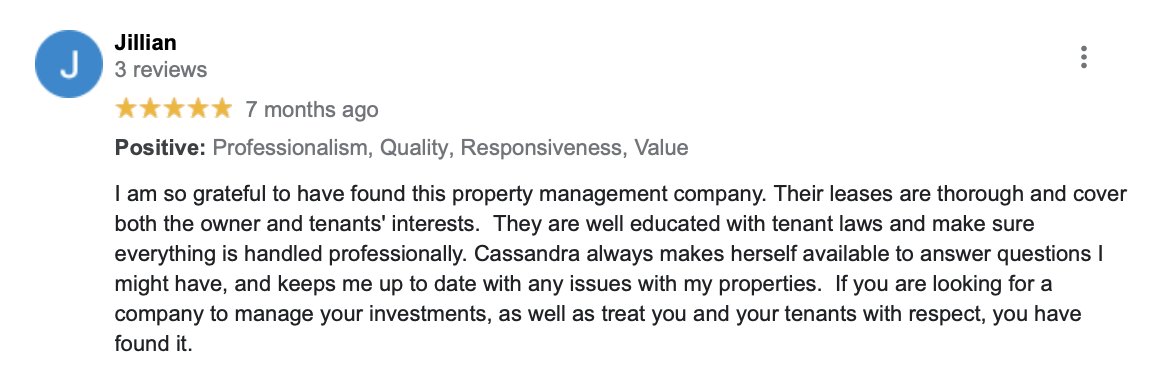The image size is (1150, 372).
Task: Select the "Value" attribute text
Action: [x=662, y=147]
